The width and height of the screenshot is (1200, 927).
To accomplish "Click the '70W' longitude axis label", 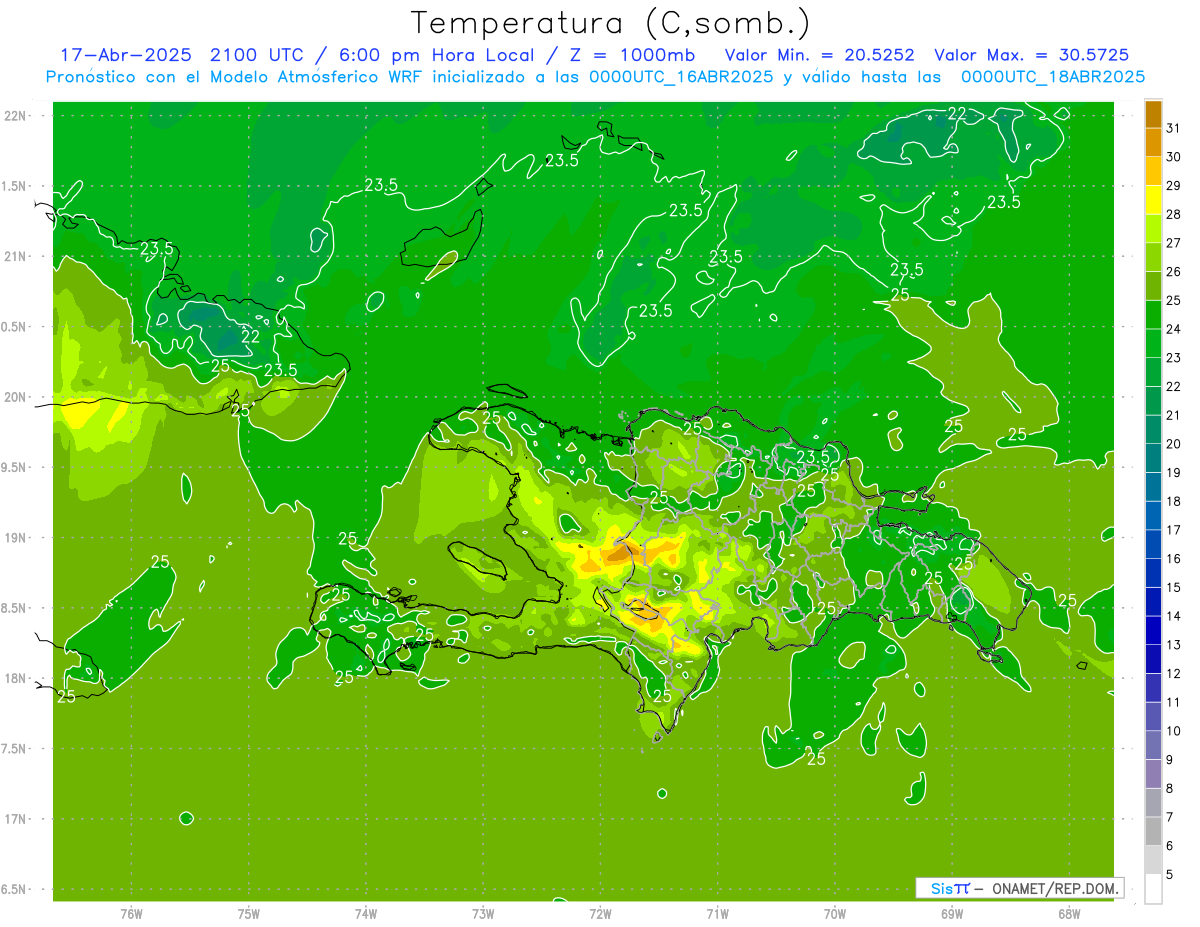I will click(835, 913).
